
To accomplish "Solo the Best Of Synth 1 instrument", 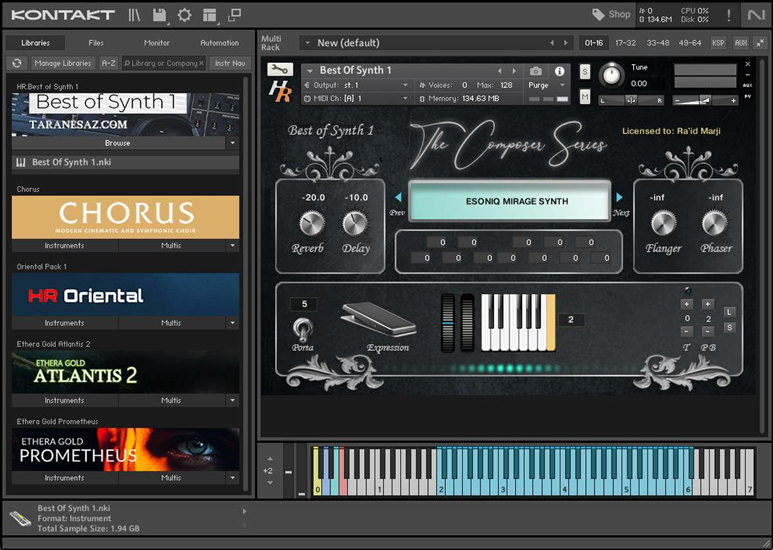I will point(585,73).
